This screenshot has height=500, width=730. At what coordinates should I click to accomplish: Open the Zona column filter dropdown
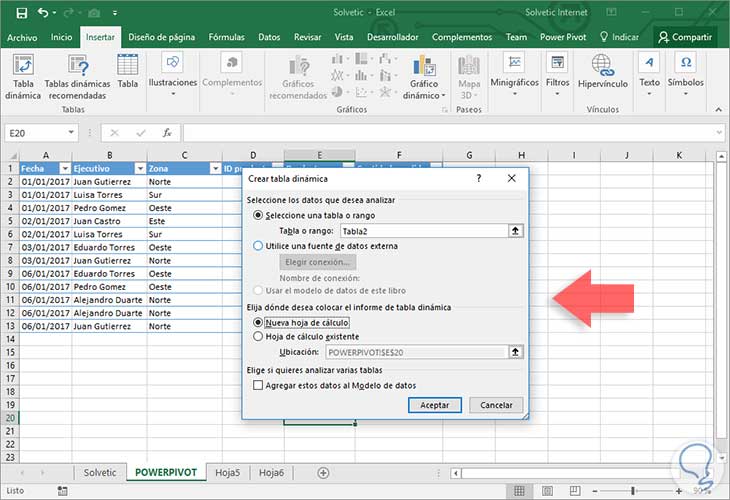point(214,169)
